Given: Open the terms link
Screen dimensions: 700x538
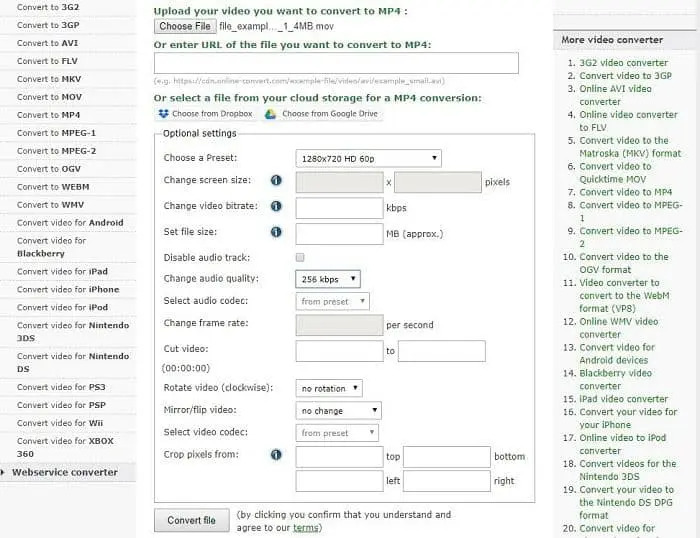Looking at the screenshot, I should (x=306, y=528).
